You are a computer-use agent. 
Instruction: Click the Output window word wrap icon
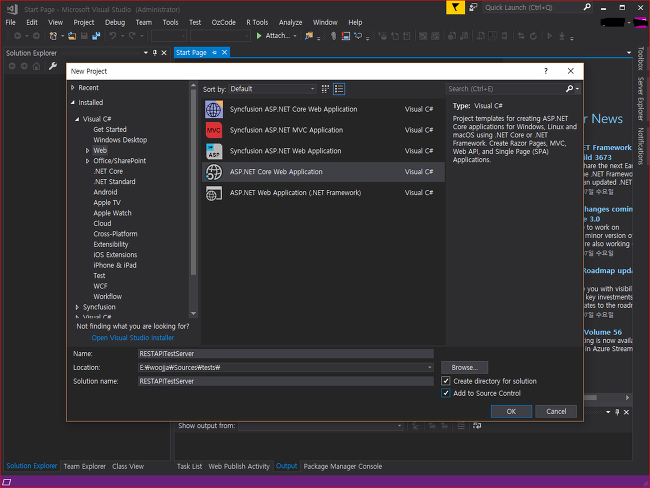point(477,426)
